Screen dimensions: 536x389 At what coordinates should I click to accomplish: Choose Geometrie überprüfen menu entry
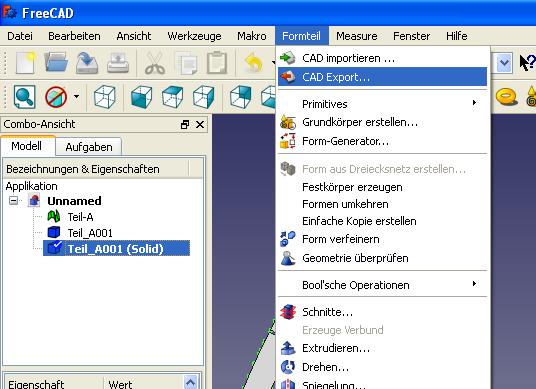(x=383, y=258)
